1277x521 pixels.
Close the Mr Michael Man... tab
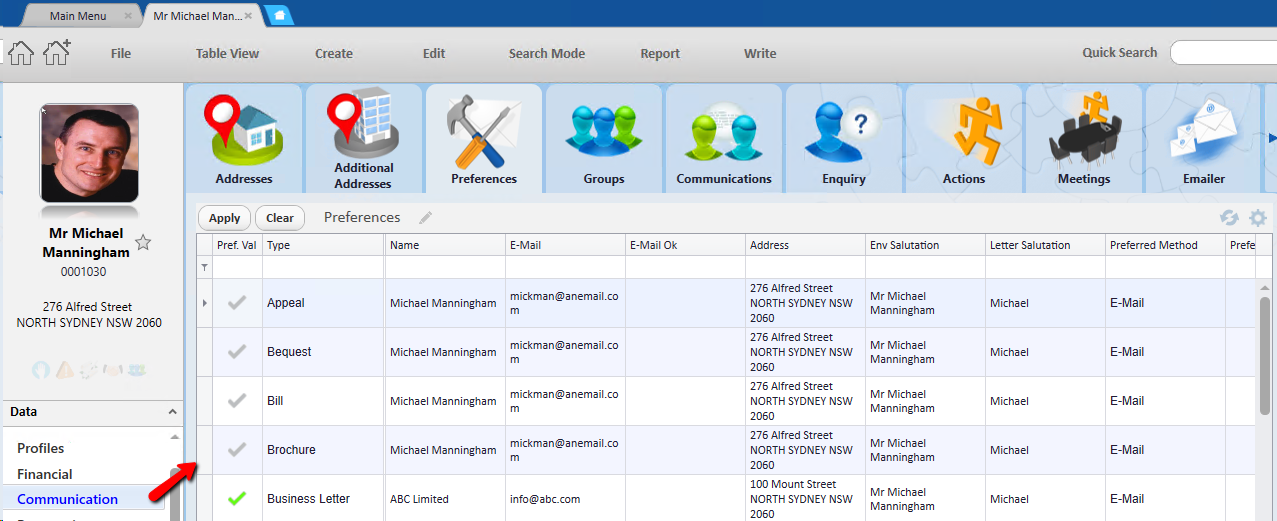(248, 16)
